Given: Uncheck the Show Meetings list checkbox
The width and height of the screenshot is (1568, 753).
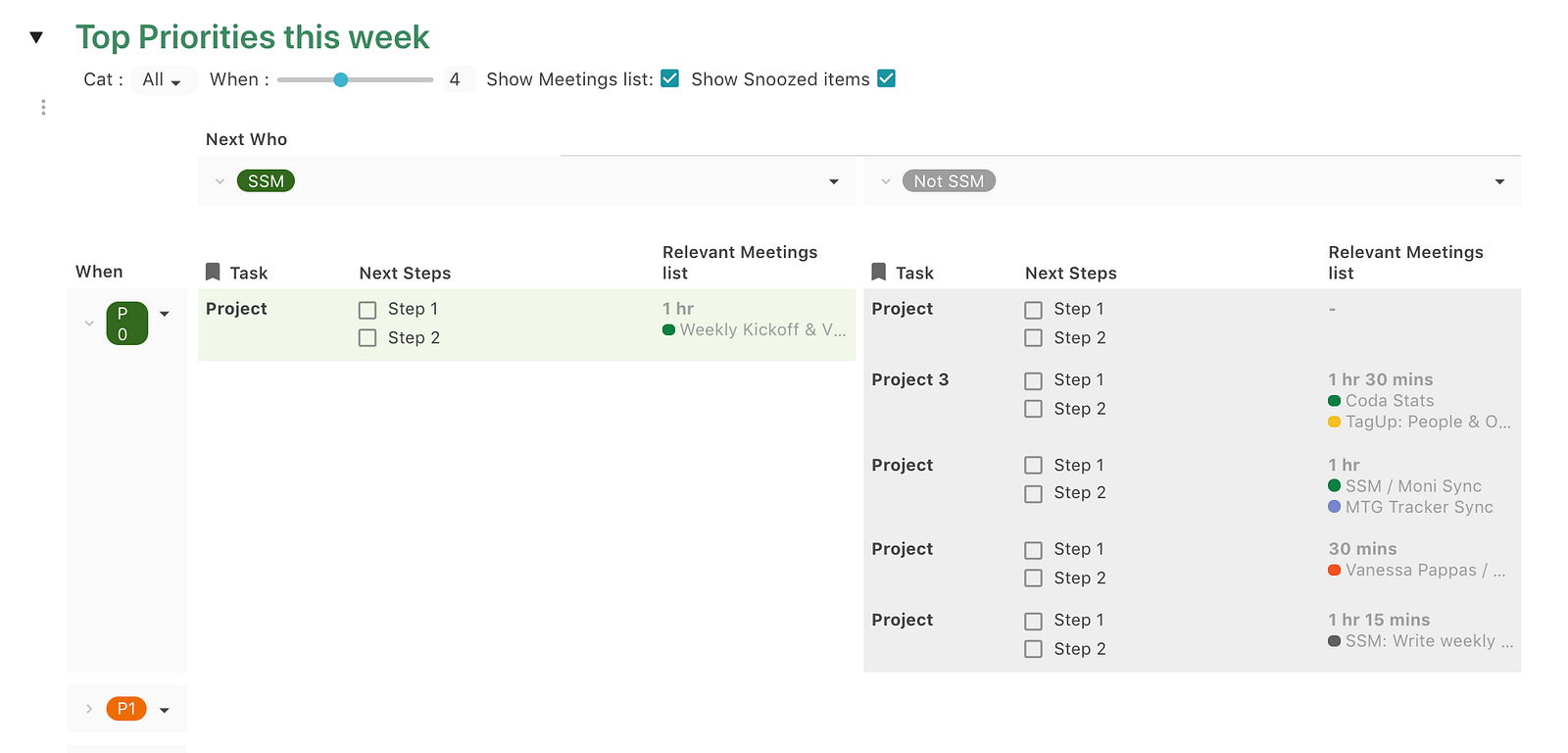Looking at the screenshot, I should click(670, 78).
